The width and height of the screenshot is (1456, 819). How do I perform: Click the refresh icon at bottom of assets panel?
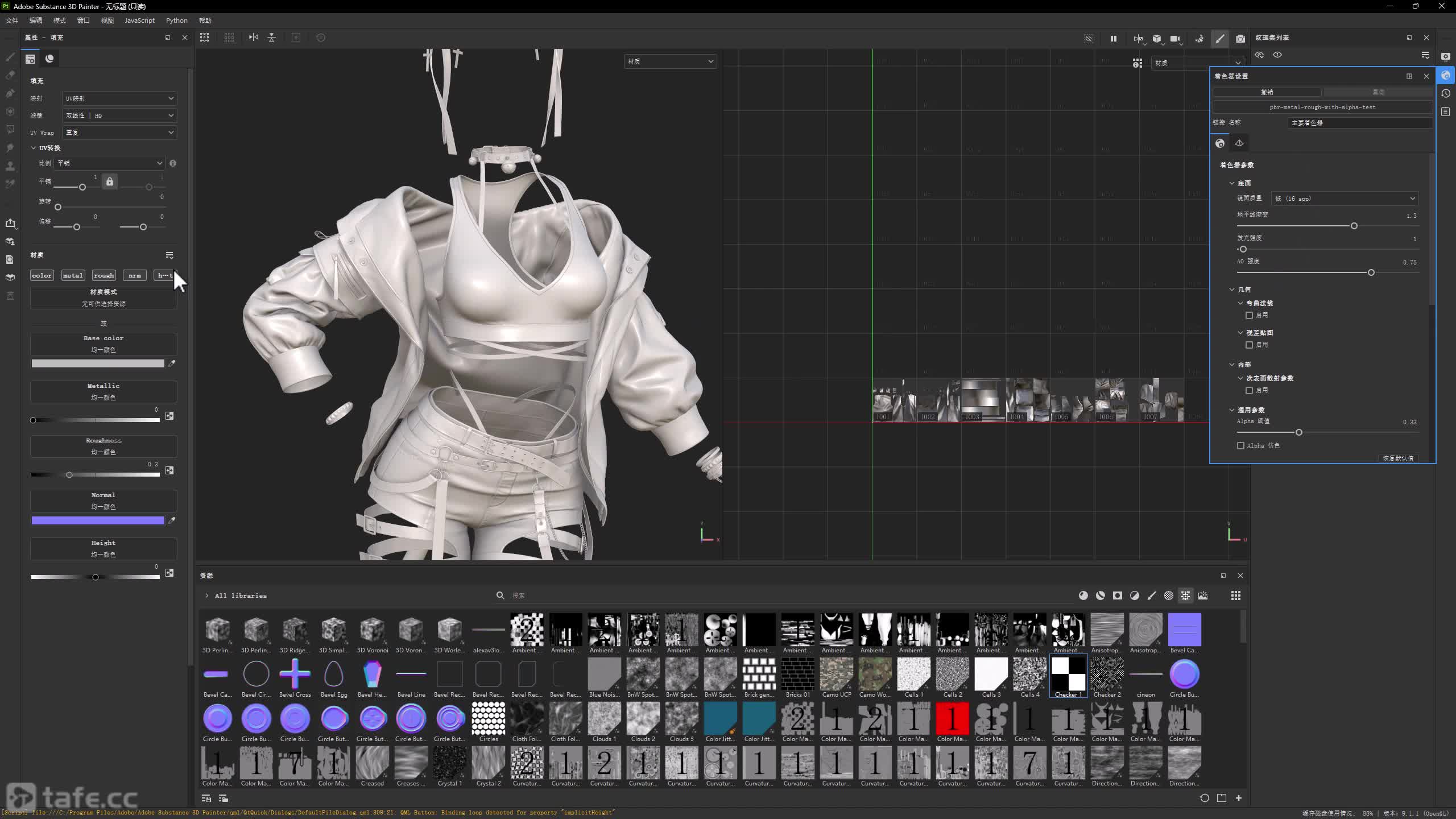click(x=1204, y=798)
